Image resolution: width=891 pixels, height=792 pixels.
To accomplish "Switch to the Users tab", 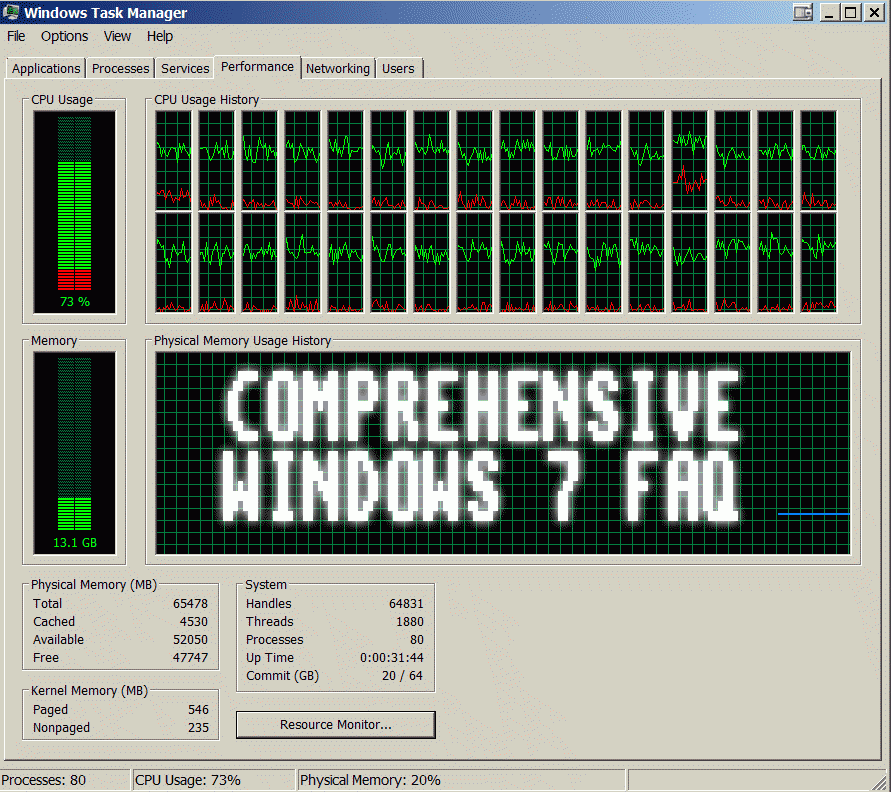I will click(x=398, y=69).
